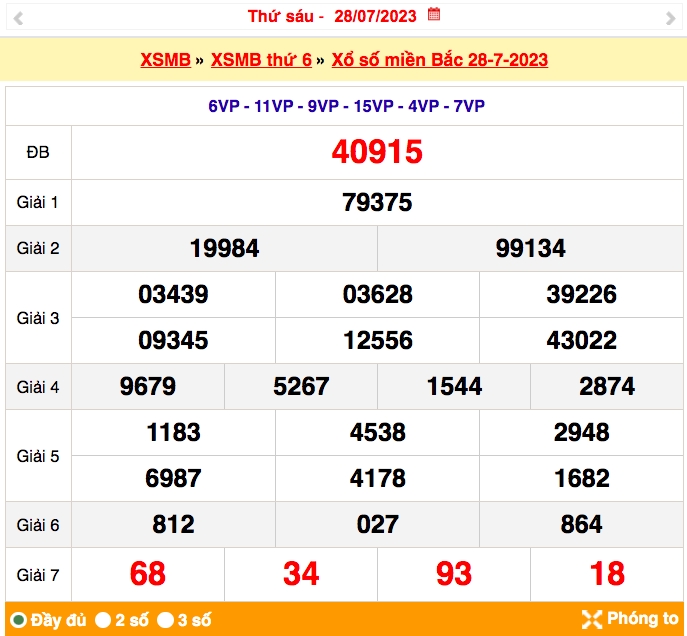
Task: Click the Giải 4 number 9679
Action: [x=148, y=386]
